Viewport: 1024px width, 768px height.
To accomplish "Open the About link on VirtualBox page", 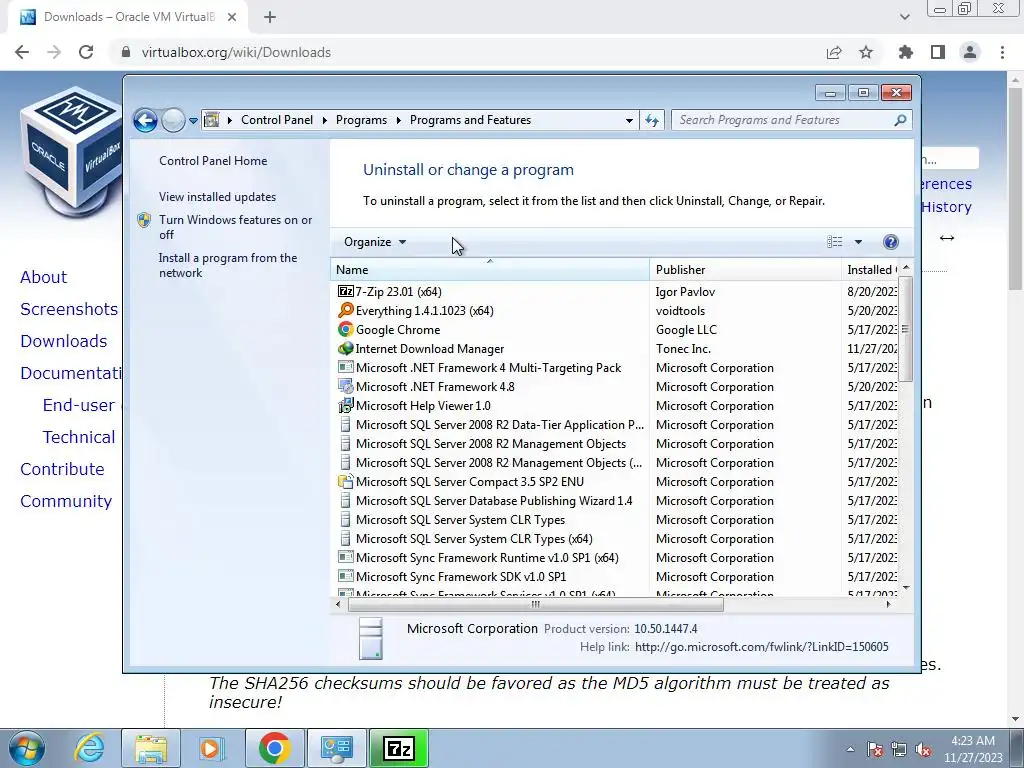I will [44, 277].
